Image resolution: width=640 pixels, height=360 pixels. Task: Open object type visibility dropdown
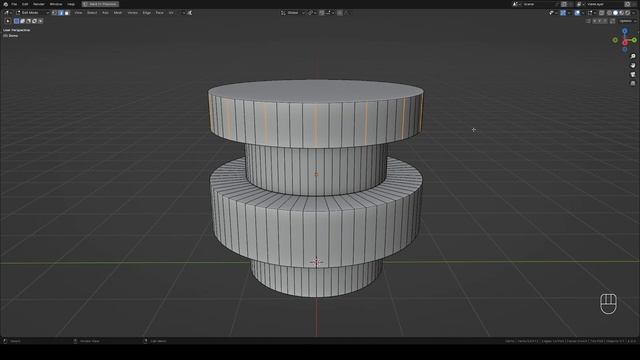[553, 13]
